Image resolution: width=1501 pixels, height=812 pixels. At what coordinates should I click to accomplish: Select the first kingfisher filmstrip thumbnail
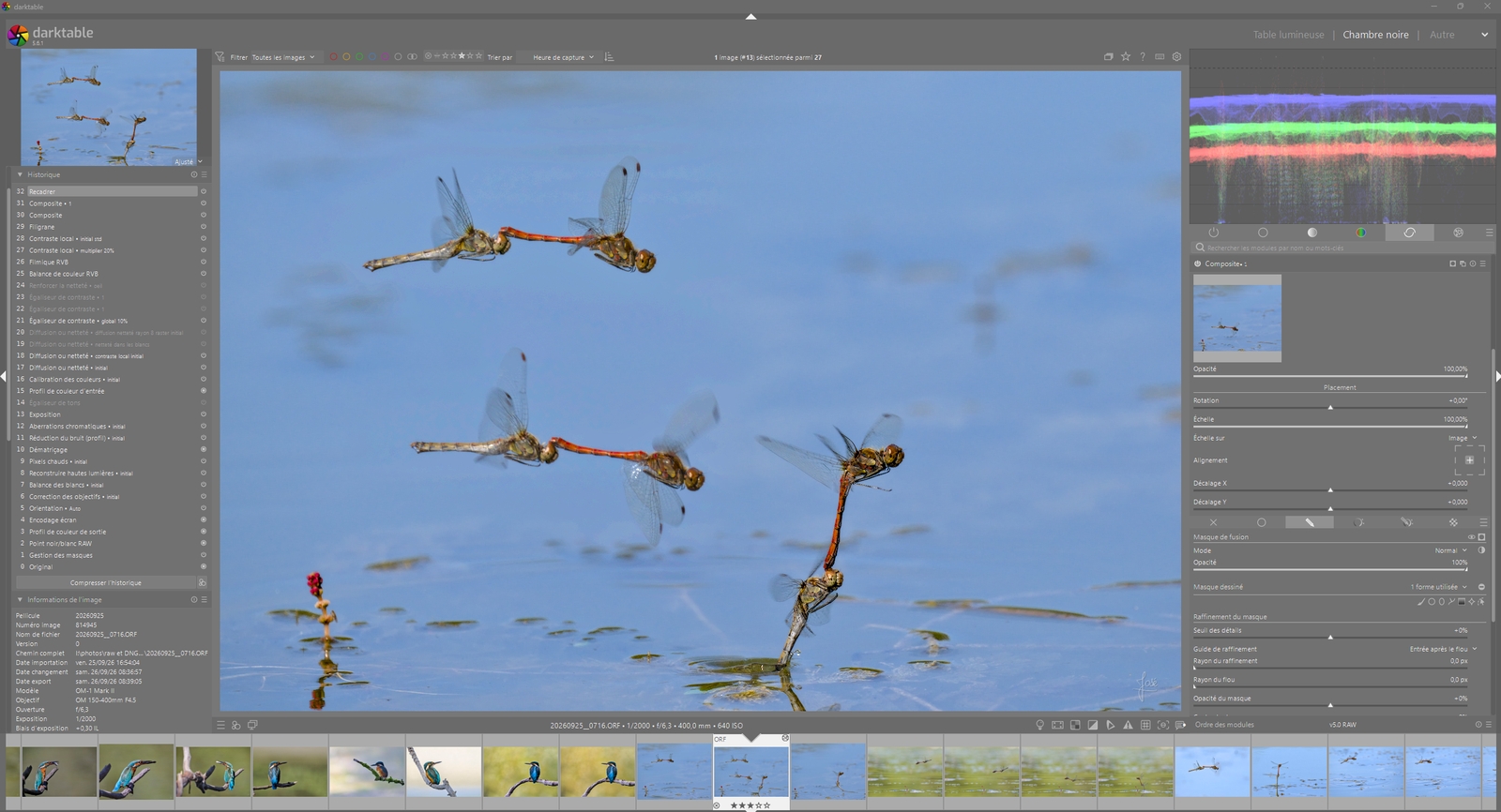click(x=58, y=772)
